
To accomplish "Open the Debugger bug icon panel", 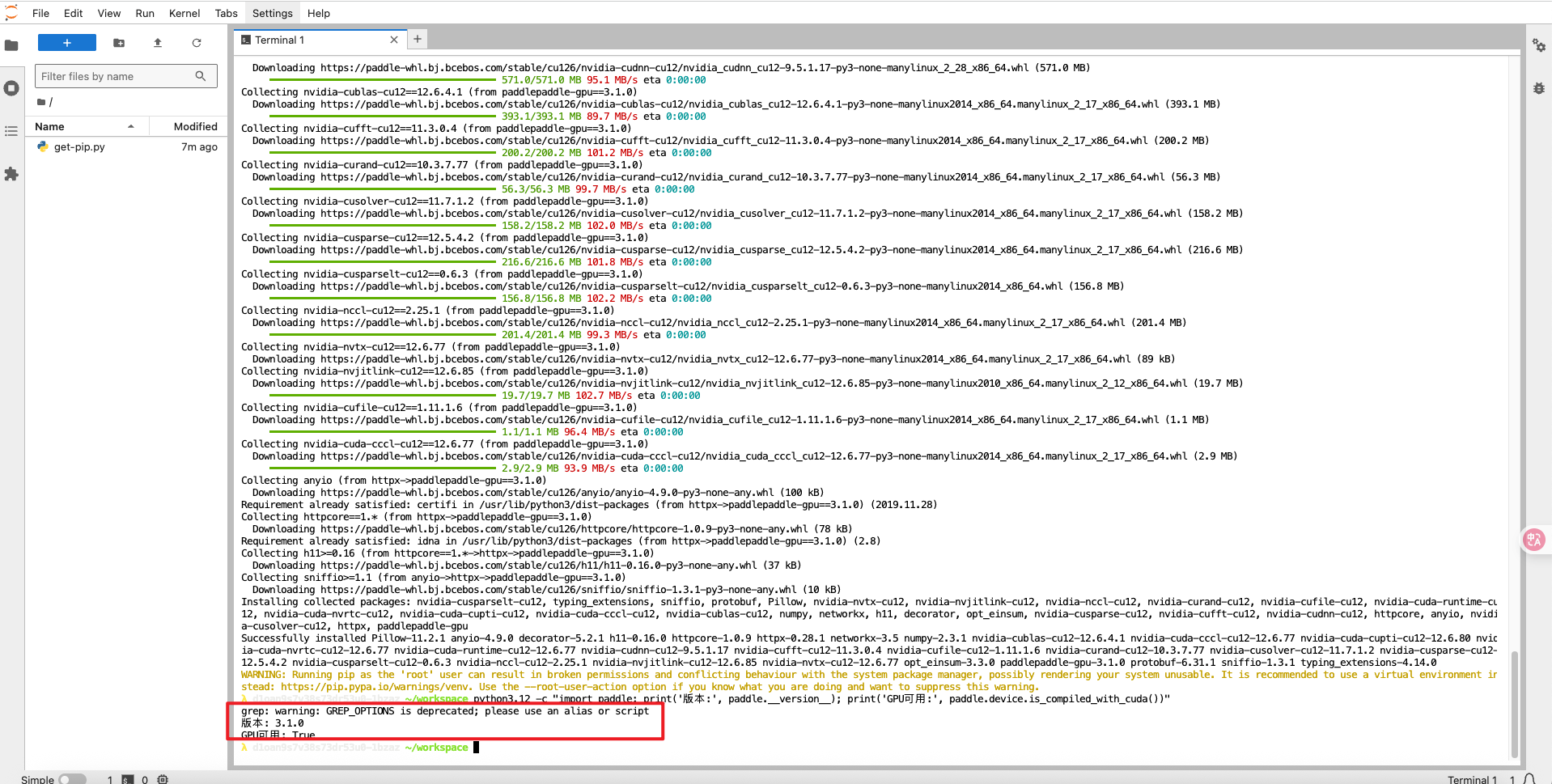I will [x=1539, y=88].
